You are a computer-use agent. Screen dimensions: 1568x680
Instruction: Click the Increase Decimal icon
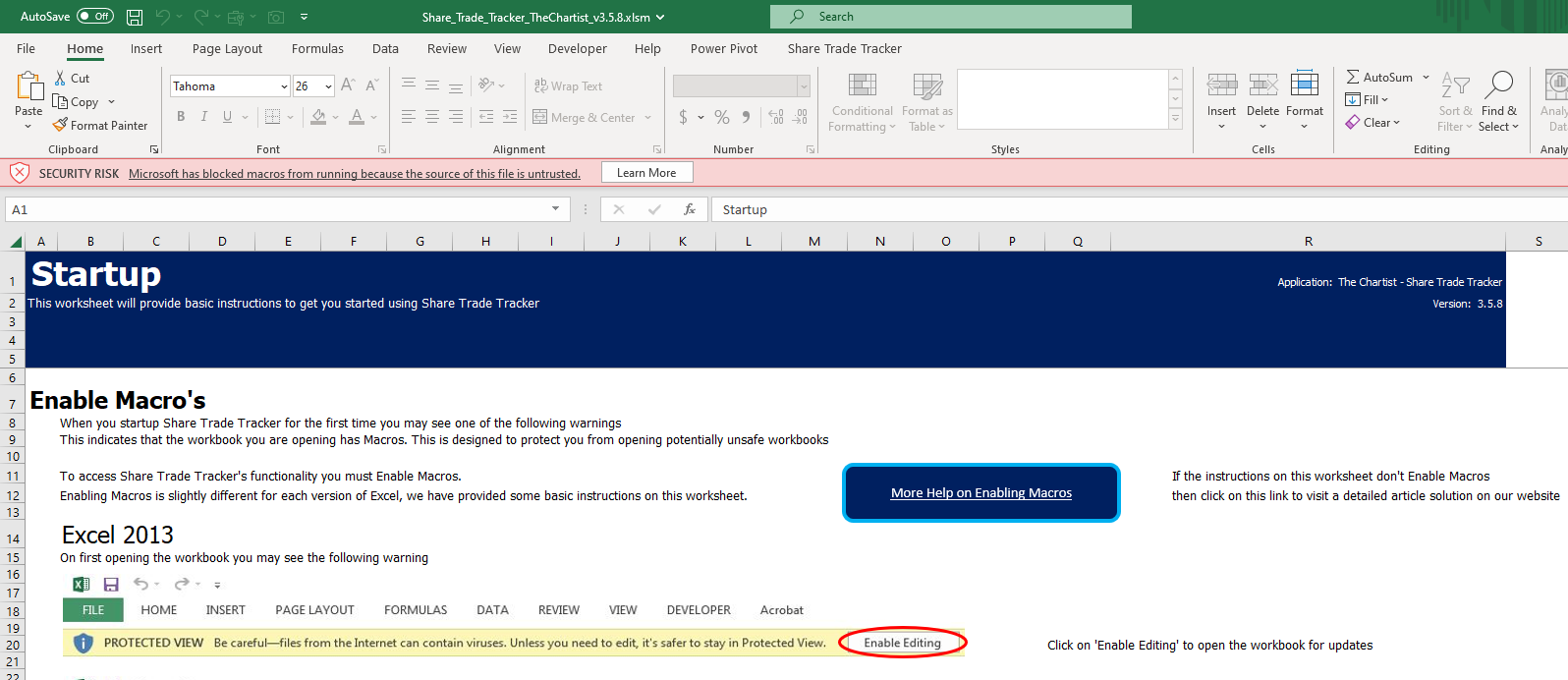point(776,117)
